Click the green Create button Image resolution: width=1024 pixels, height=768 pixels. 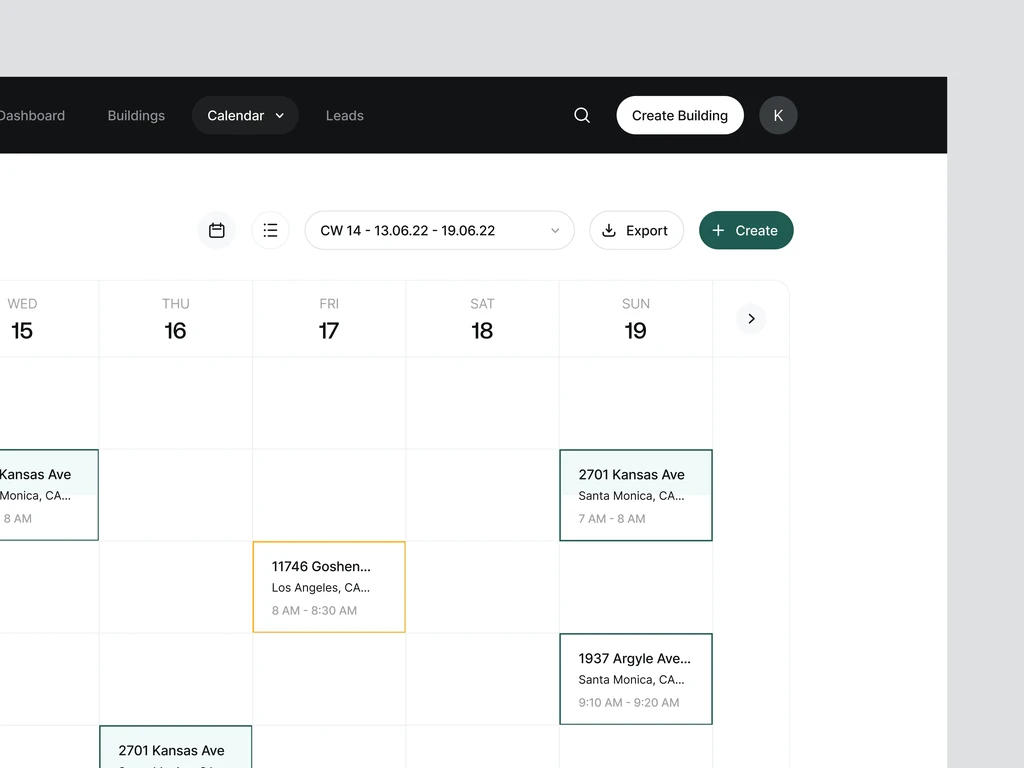tap(746, 231)
